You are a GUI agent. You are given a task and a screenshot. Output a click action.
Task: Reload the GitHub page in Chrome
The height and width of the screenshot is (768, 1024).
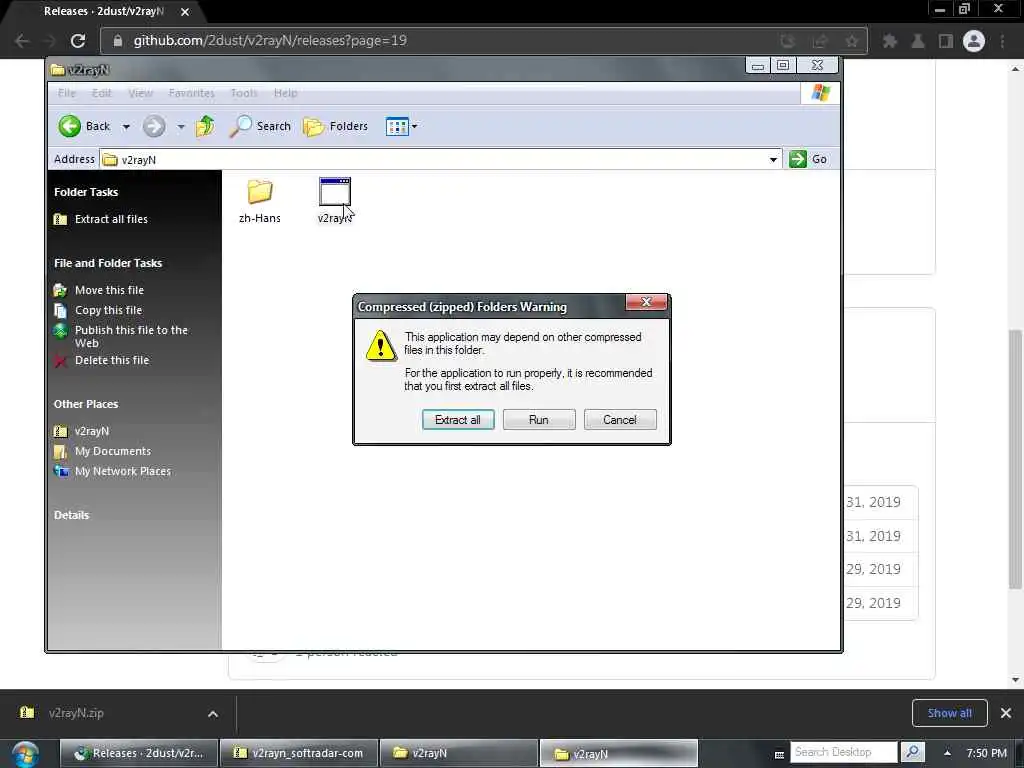tap(78, 40)
